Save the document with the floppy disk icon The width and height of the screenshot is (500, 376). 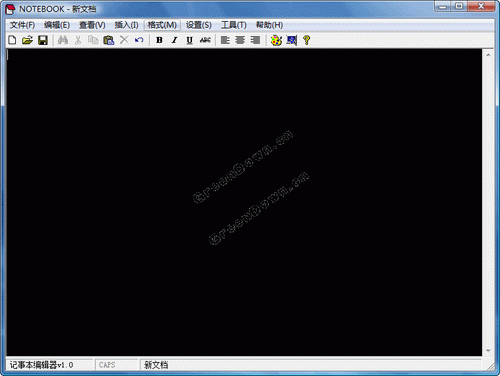43,40
